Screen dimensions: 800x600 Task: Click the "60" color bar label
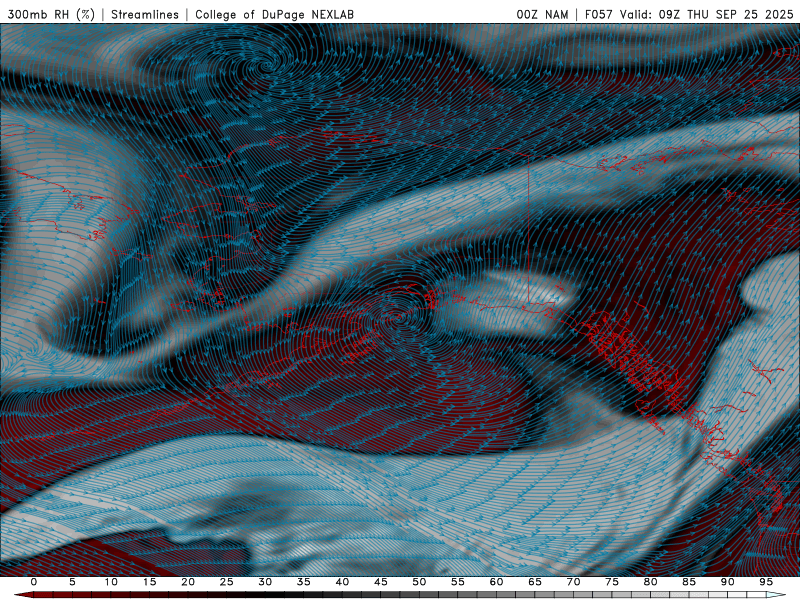click(496, 582)
